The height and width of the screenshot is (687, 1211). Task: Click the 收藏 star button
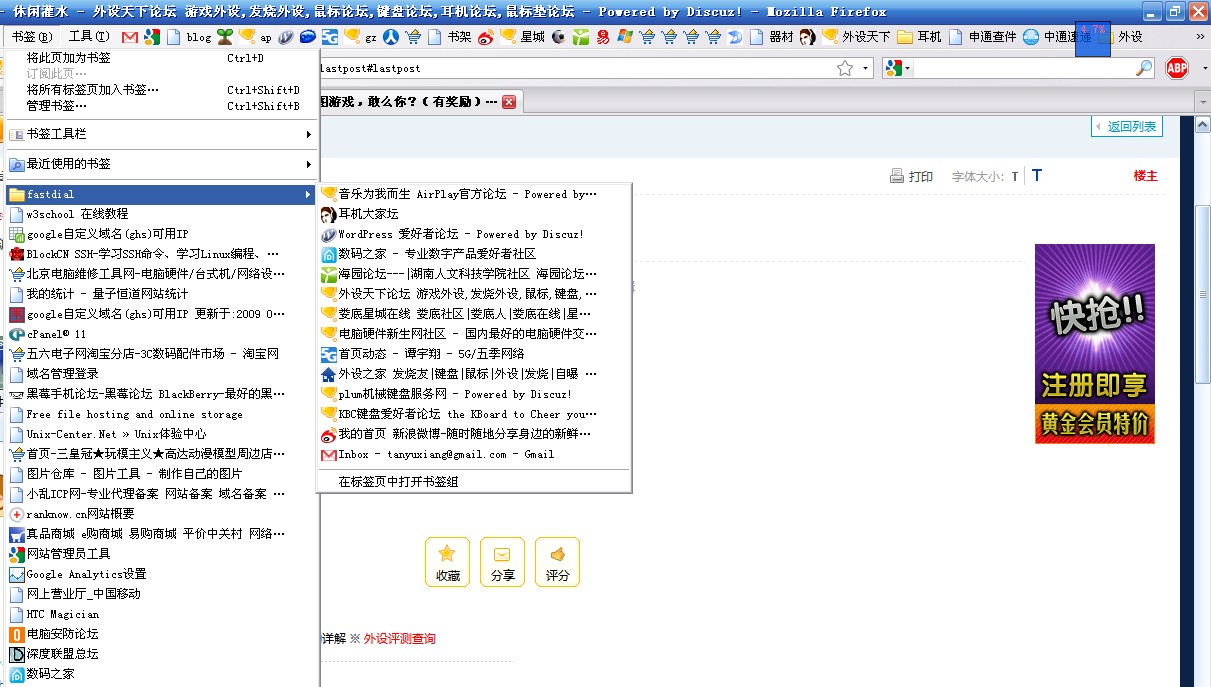coord(447,562)
